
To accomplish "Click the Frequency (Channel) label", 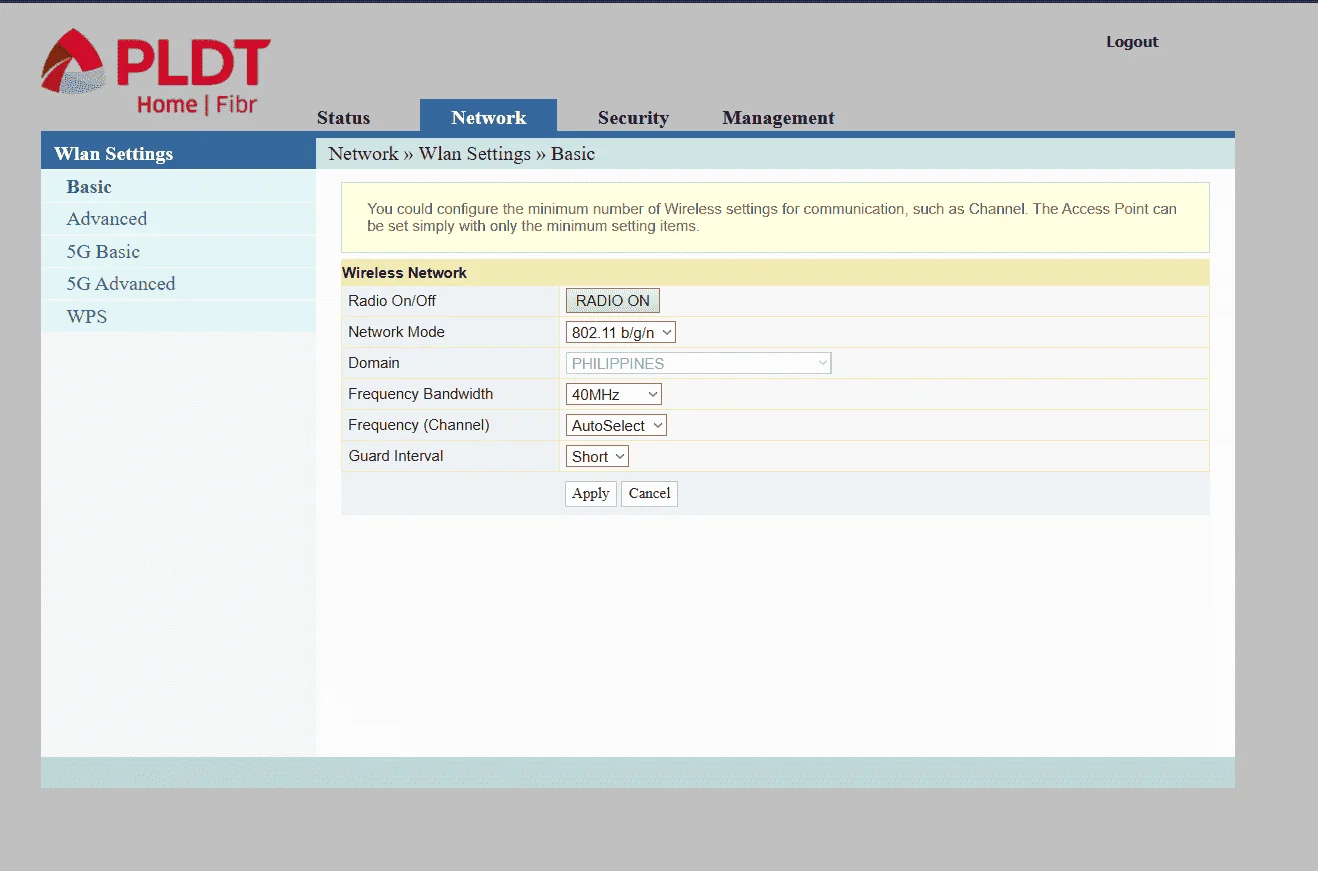I will (419, 425).
